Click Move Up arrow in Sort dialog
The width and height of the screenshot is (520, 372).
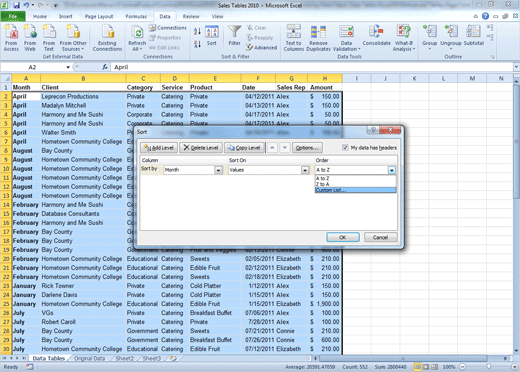(272, 147)
